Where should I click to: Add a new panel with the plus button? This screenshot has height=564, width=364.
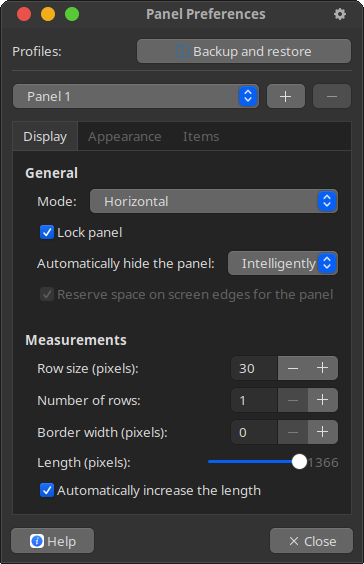286,96
